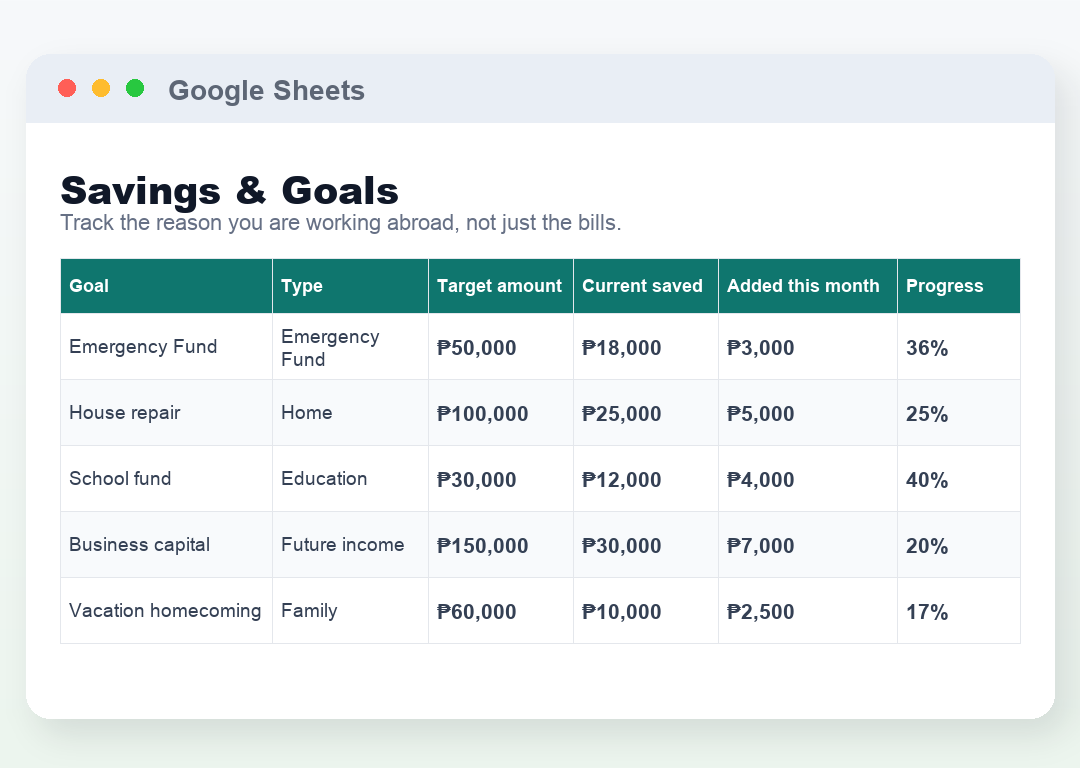Select the ₱12,000 current saved cell
The height and width of the screenshot is (768, 1080).
pos(646,479)
